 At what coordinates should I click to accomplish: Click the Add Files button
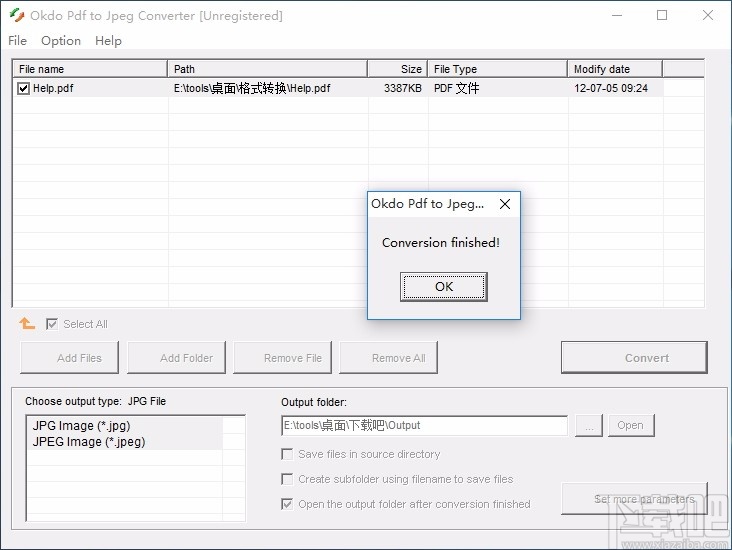pyautogui.click(x=70, y=358)
